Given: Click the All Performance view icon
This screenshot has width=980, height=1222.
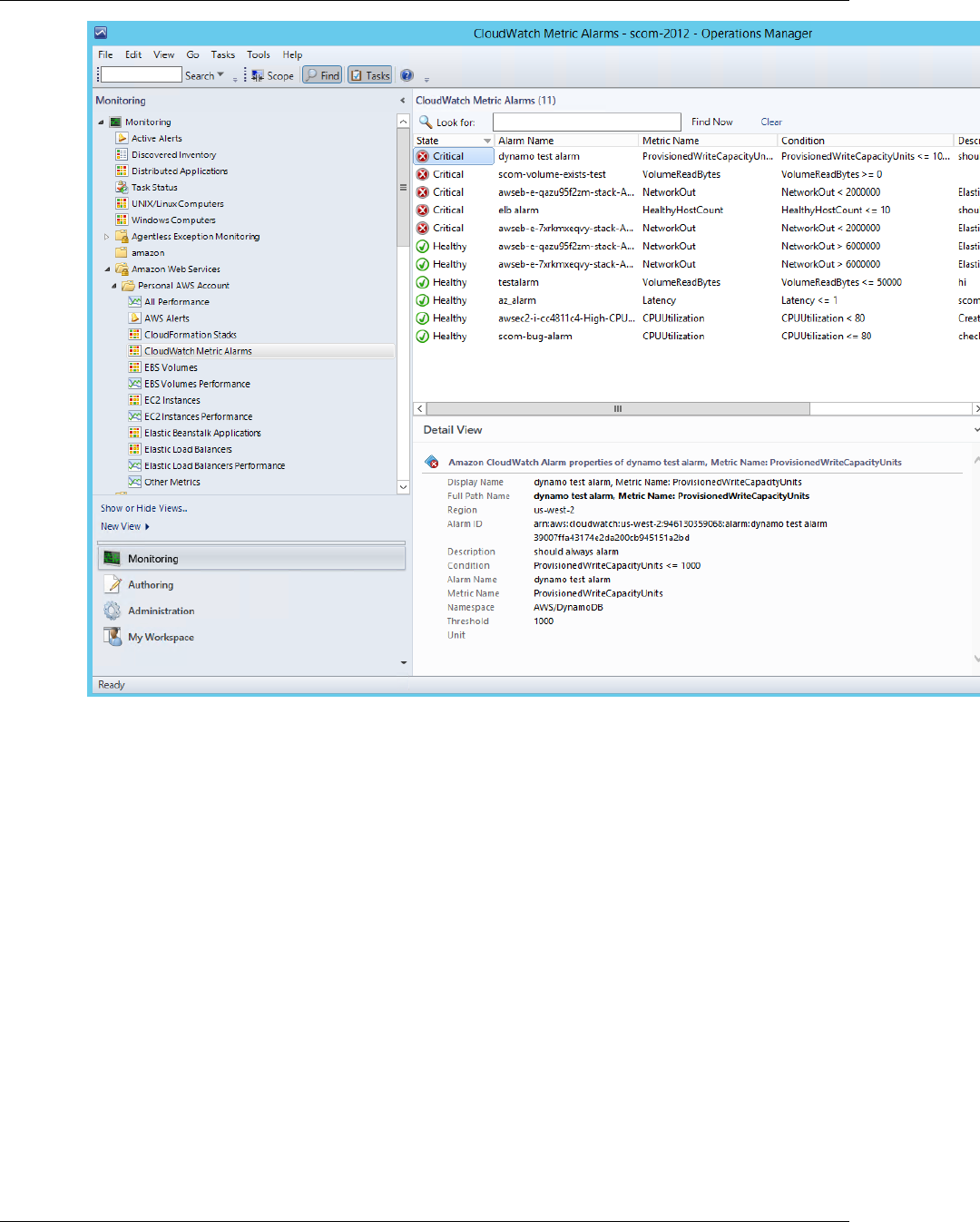Looking at the screenshot, I should [x=134, y=301].
